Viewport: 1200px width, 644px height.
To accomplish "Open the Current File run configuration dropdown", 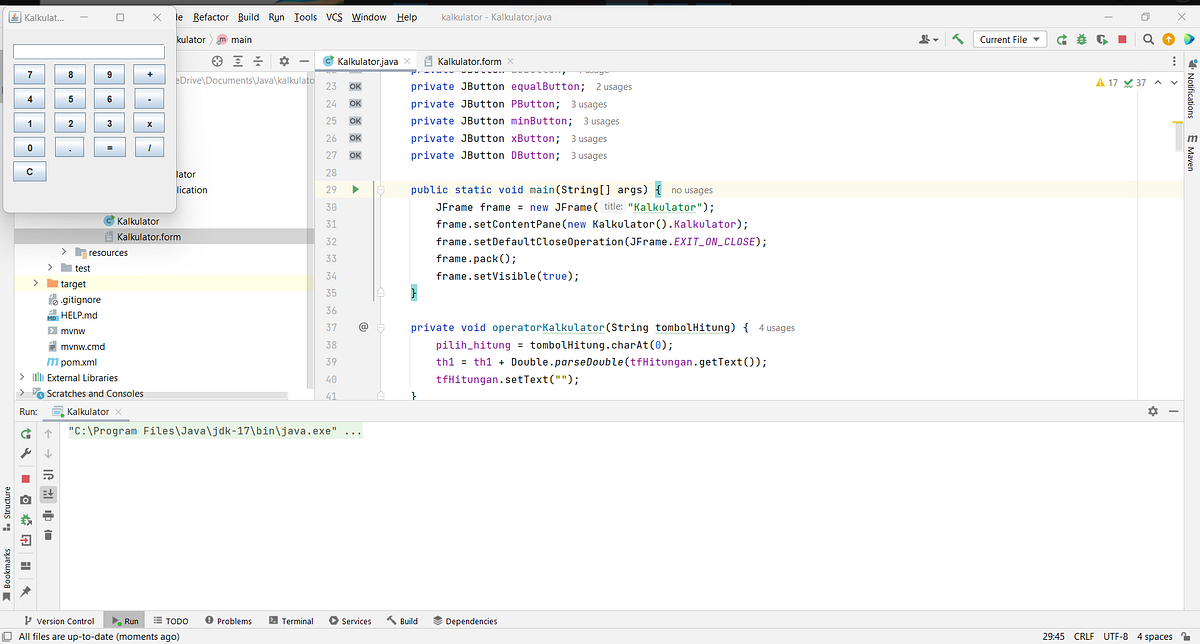I will [x=1010, y=39].
